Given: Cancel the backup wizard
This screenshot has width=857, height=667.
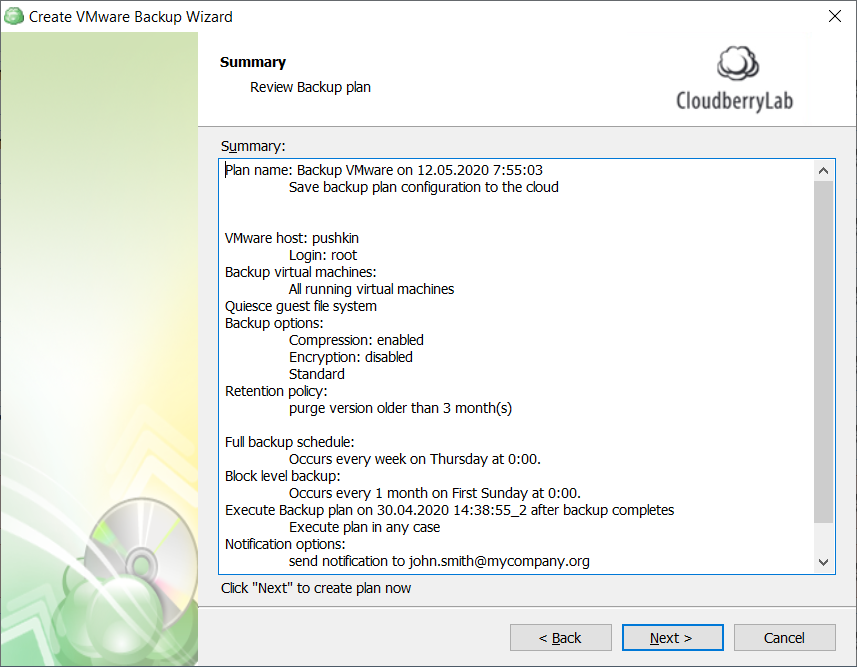Looking at the screenshot, I should 784,637.
